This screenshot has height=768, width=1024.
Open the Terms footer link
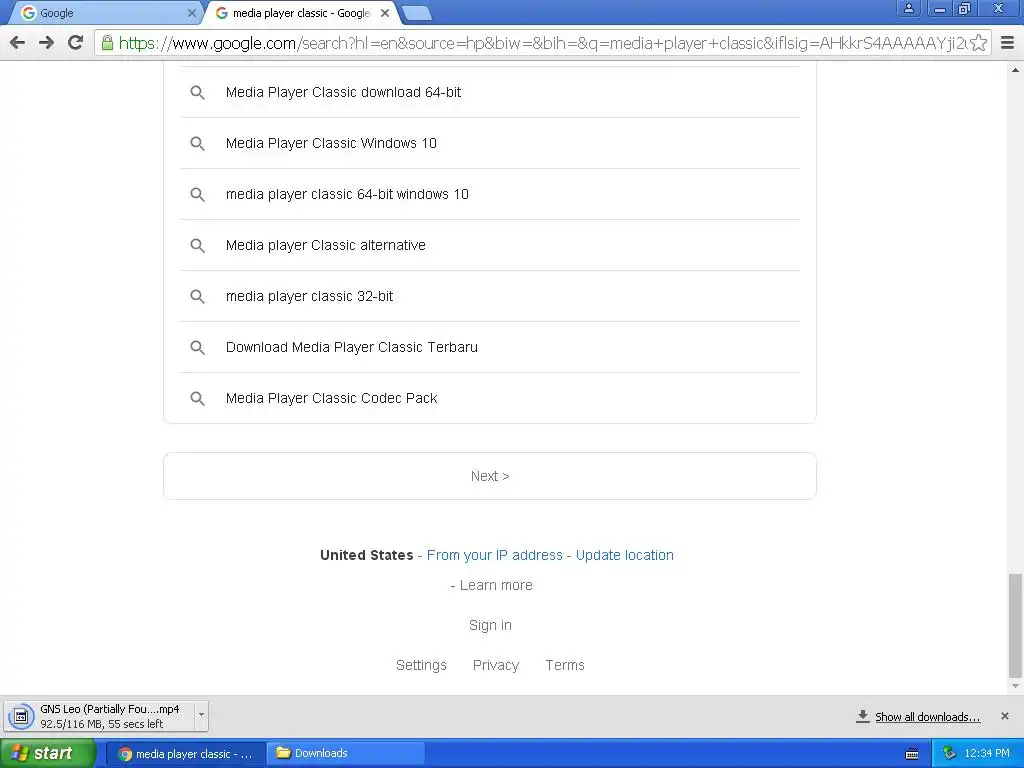pos(565,665)
